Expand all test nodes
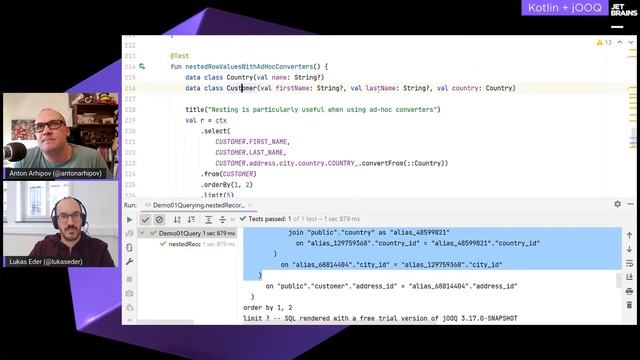 coord(209,220)
